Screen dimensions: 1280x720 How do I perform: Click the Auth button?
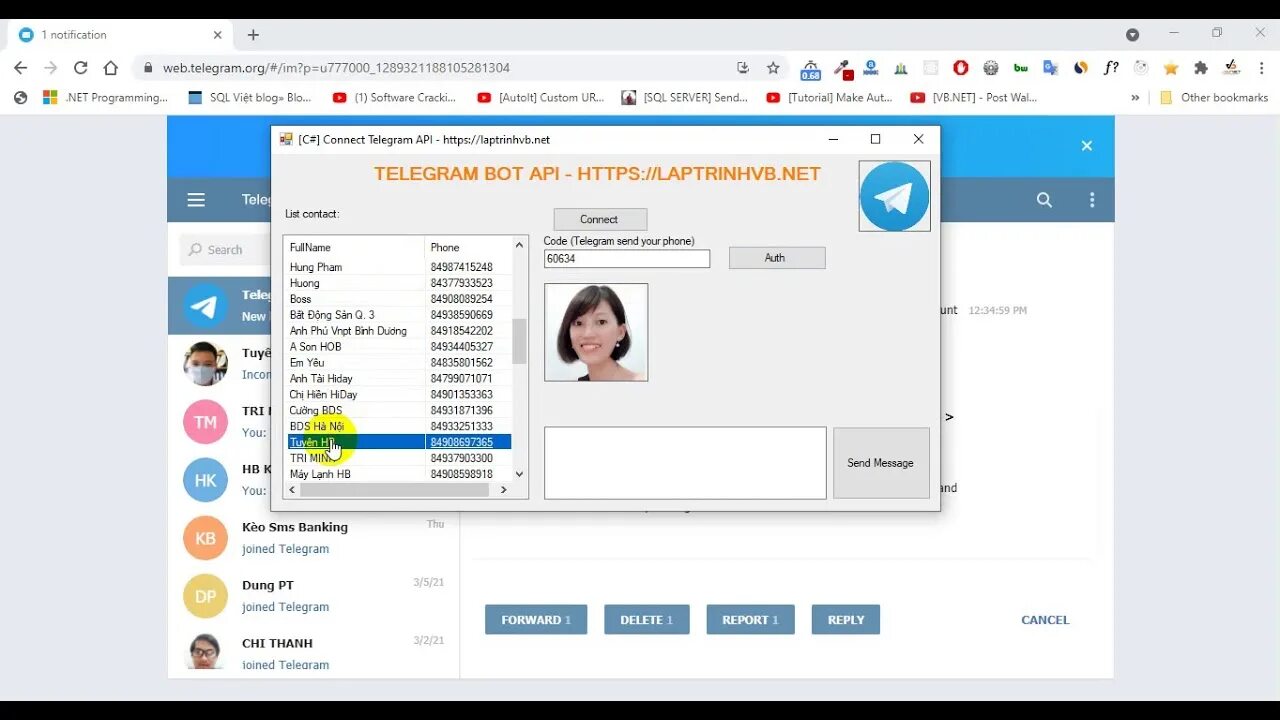tap(776, 258)
